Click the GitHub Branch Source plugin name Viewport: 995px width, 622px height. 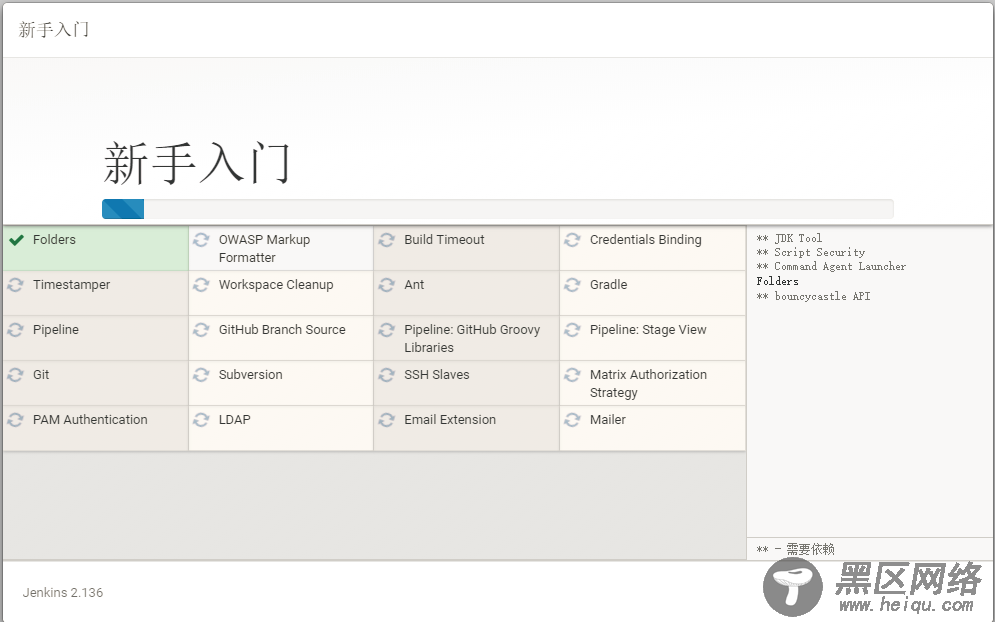coord(282,330)
